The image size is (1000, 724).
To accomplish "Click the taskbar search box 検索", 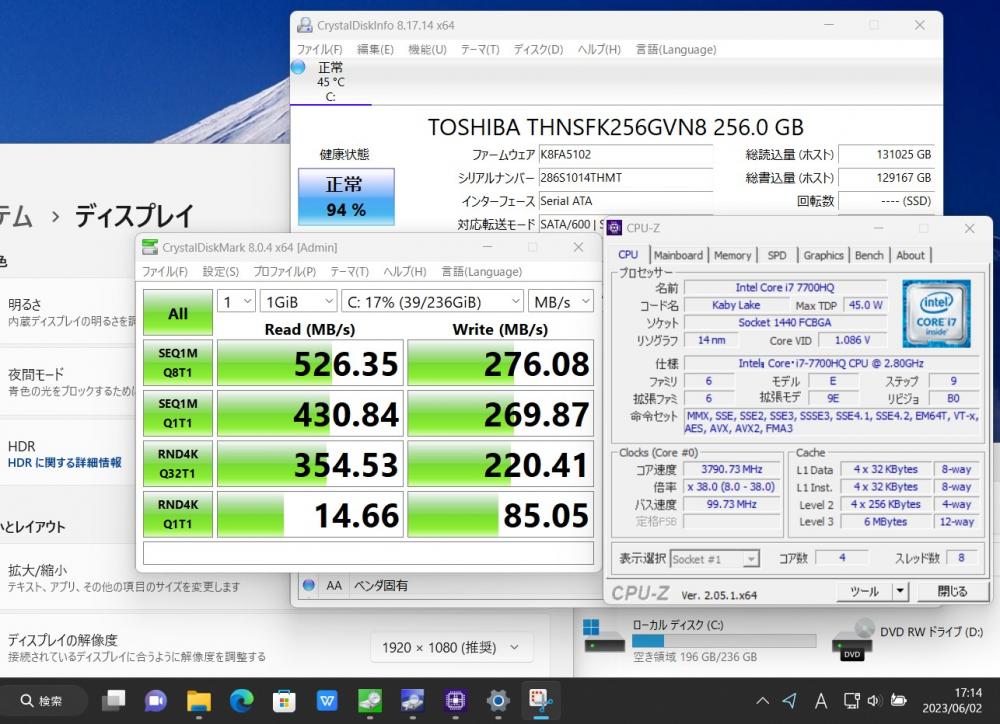I will pos(42,700).
